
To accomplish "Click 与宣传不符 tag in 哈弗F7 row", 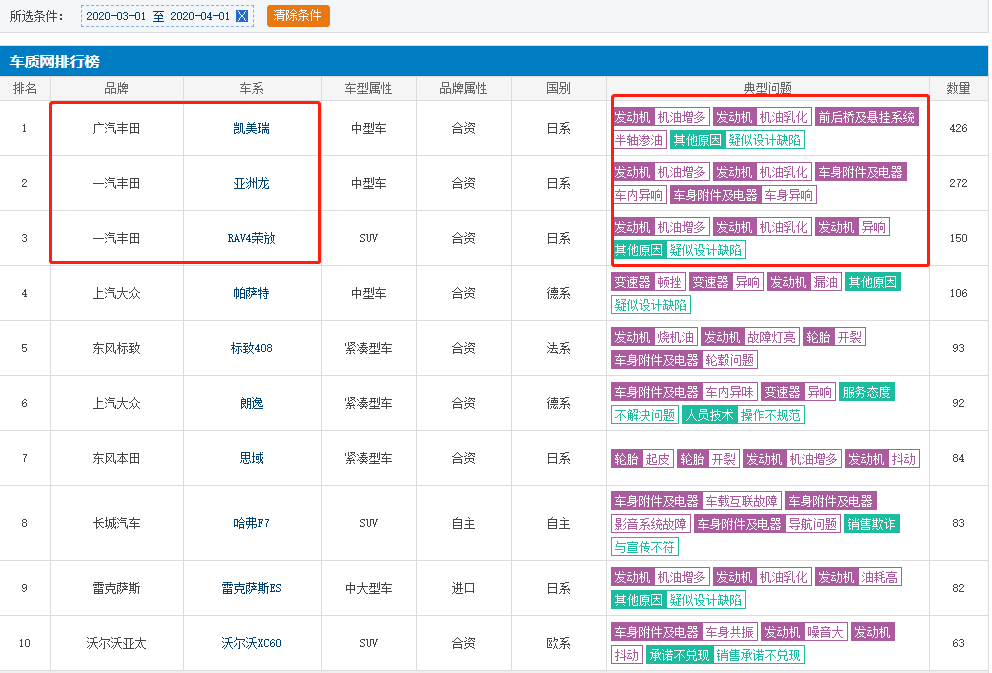I will pyautogui.click(x=645, y=546).
